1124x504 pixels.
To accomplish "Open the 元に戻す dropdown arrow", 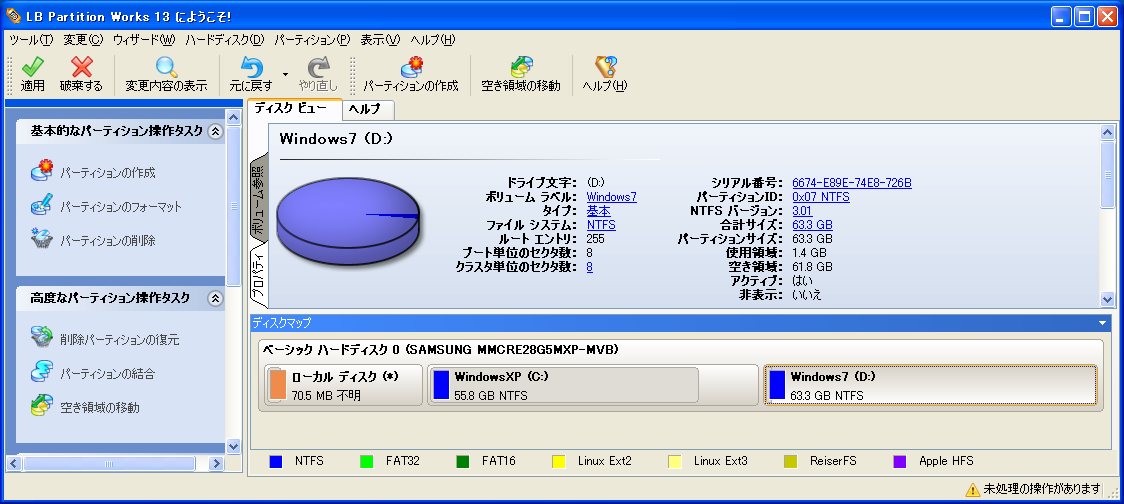I will point(285,73).
